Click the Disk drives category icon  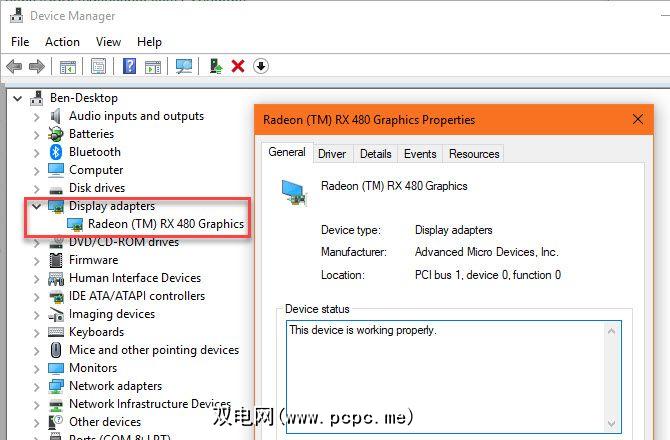(56, 189)
